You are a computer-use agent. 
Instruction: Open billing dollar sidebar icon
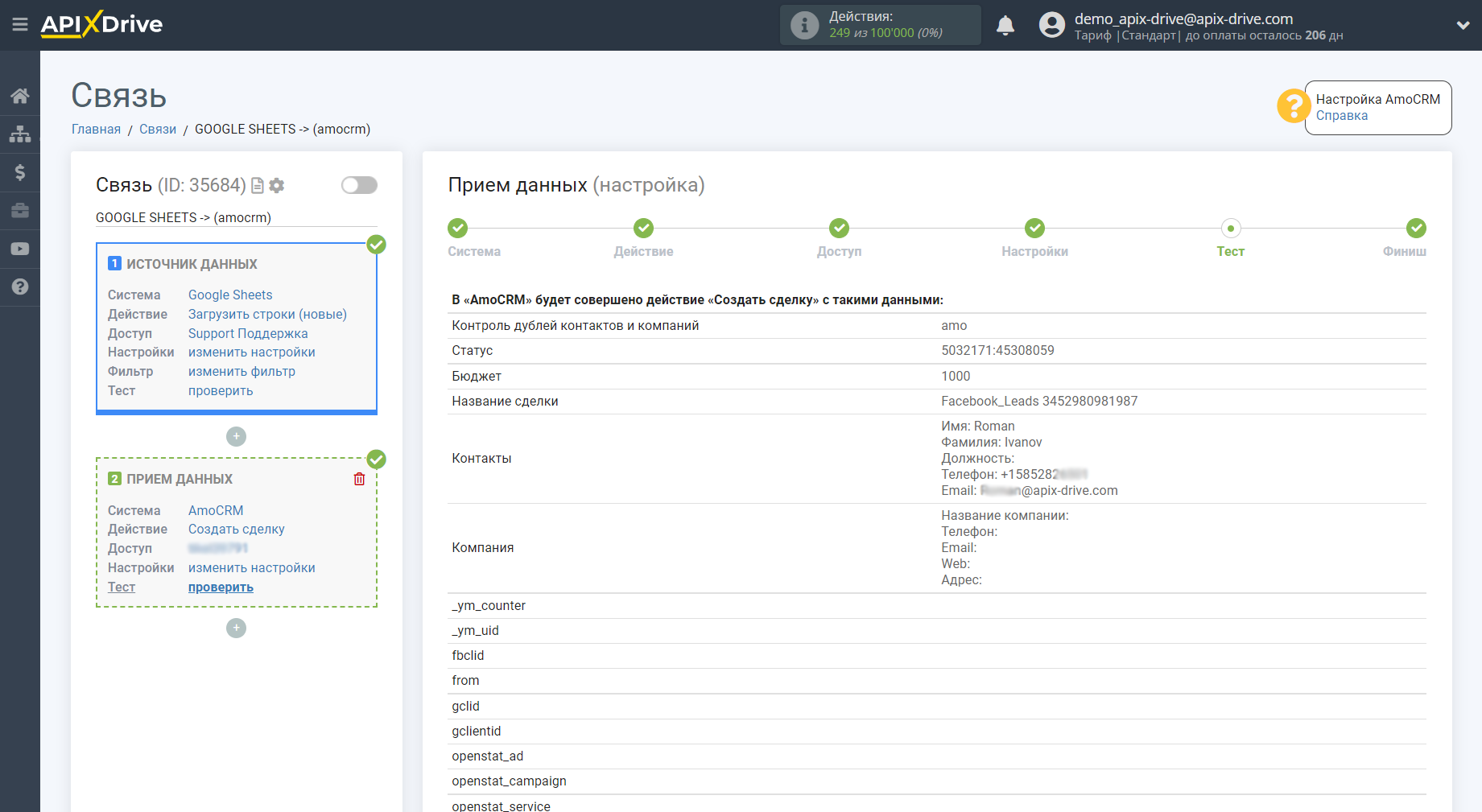(20, 172)
